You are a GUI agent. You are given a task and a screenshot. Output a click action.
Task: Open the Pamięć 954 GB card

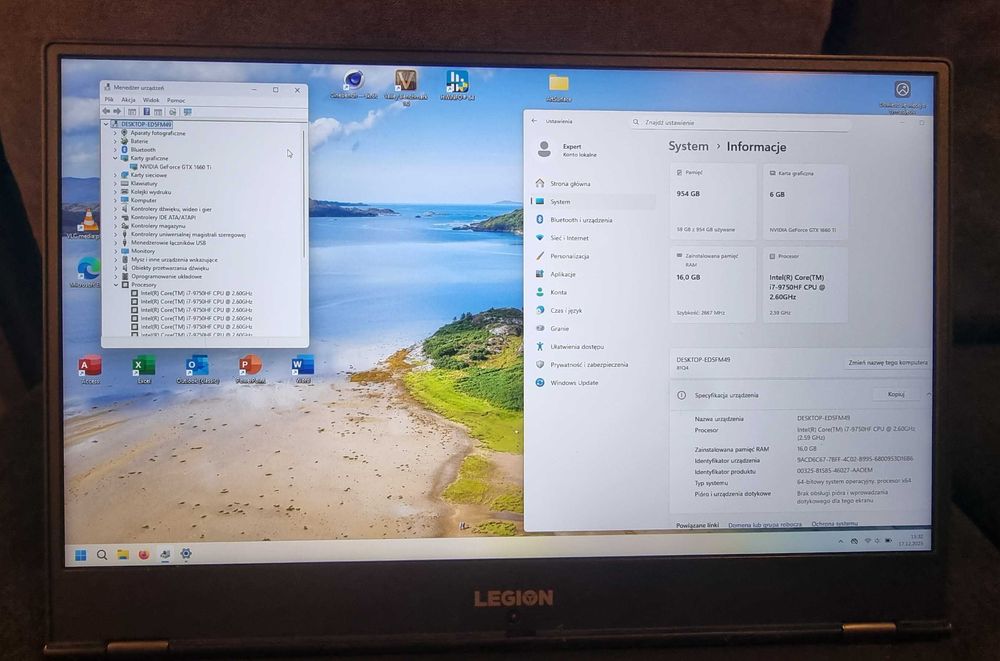click(x=712, y=202)
